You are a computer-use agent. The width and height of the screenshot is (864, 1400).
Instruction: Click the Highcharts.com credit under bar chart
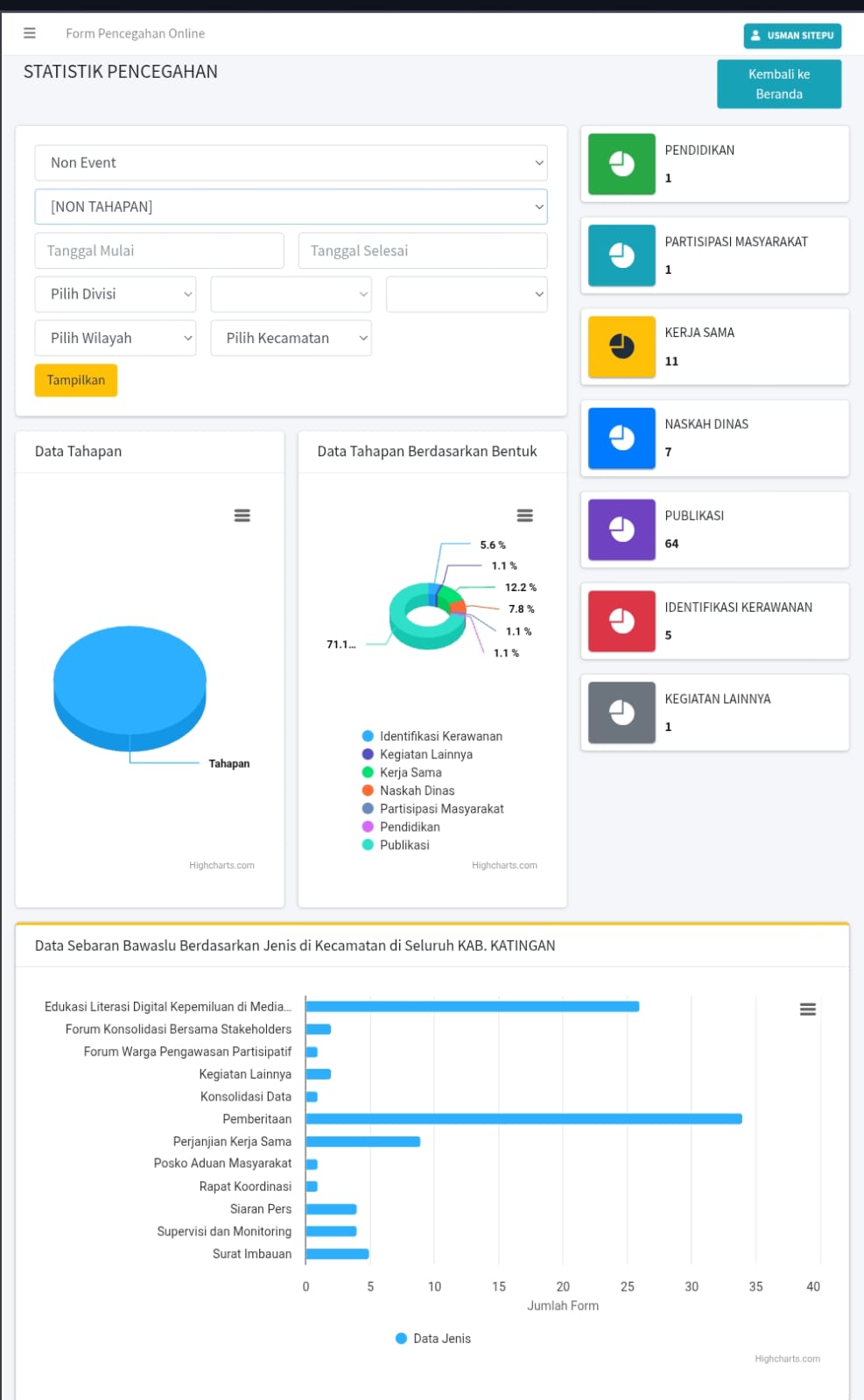coord(788,1359)
